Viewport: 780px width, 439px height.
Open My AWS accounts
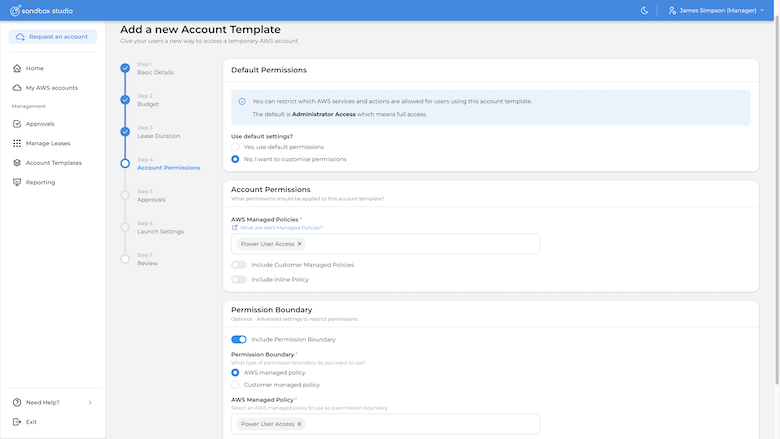coord(53,88)
